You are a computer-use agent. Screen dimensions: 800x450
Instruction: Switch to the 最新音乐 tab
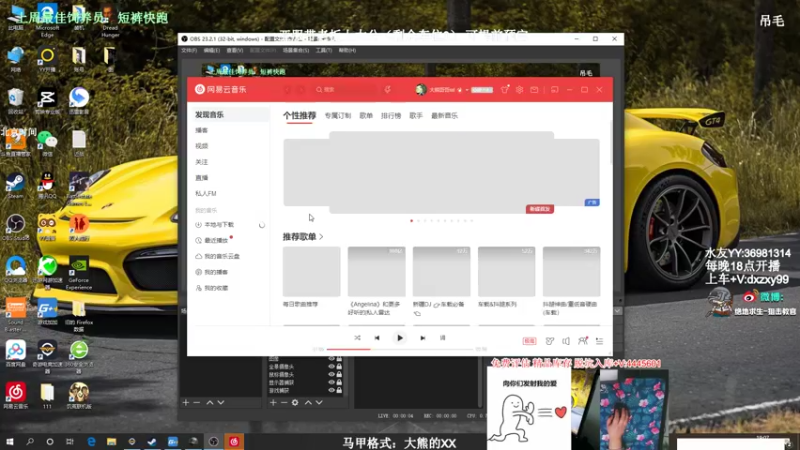click(x=444, y=116)
